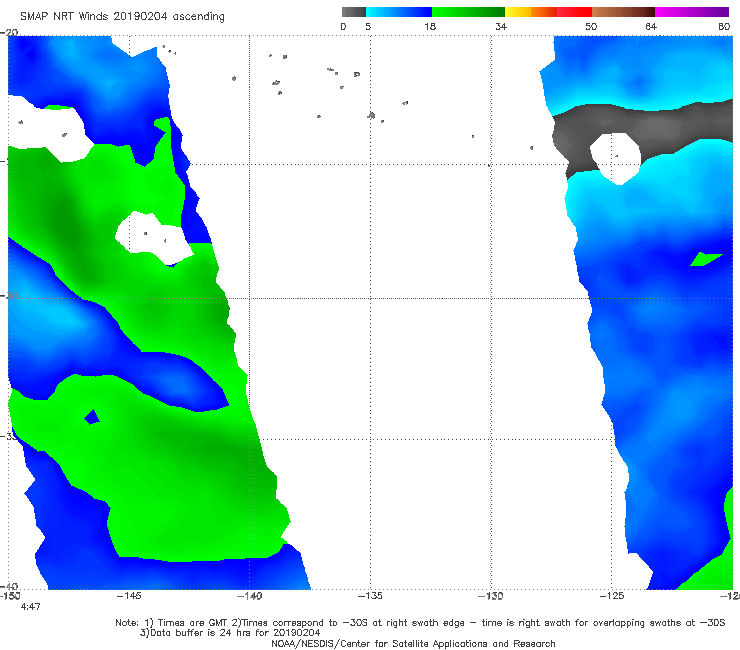Click the '-130' longitude axis label
Image resolution: width=740 pixels, height=650 pixels.
click(491, 596)
